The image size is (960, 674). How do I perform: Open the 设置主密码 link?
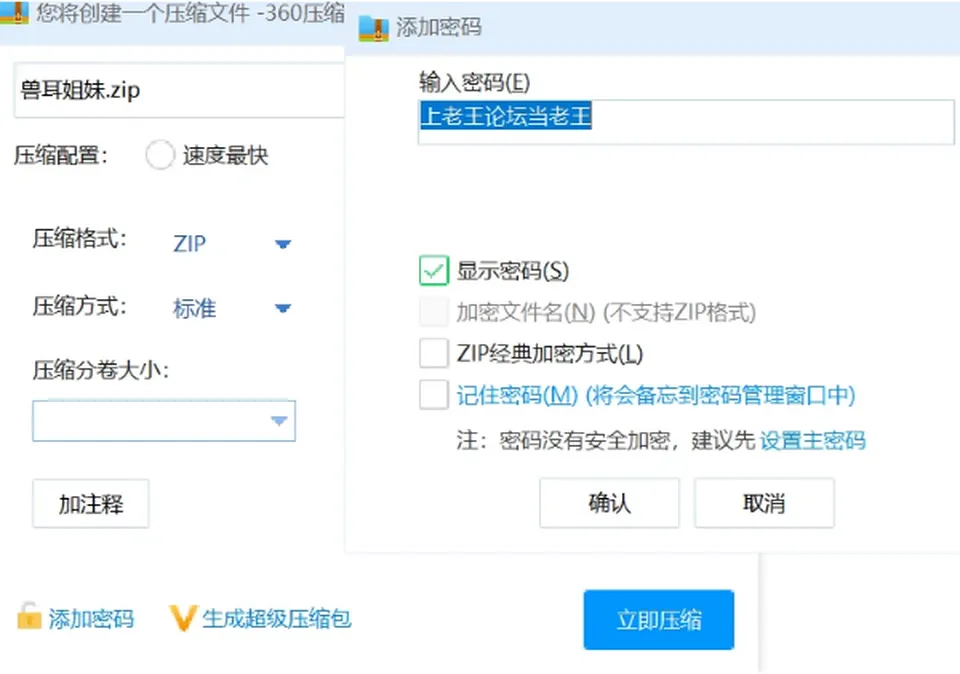point(812,440)
